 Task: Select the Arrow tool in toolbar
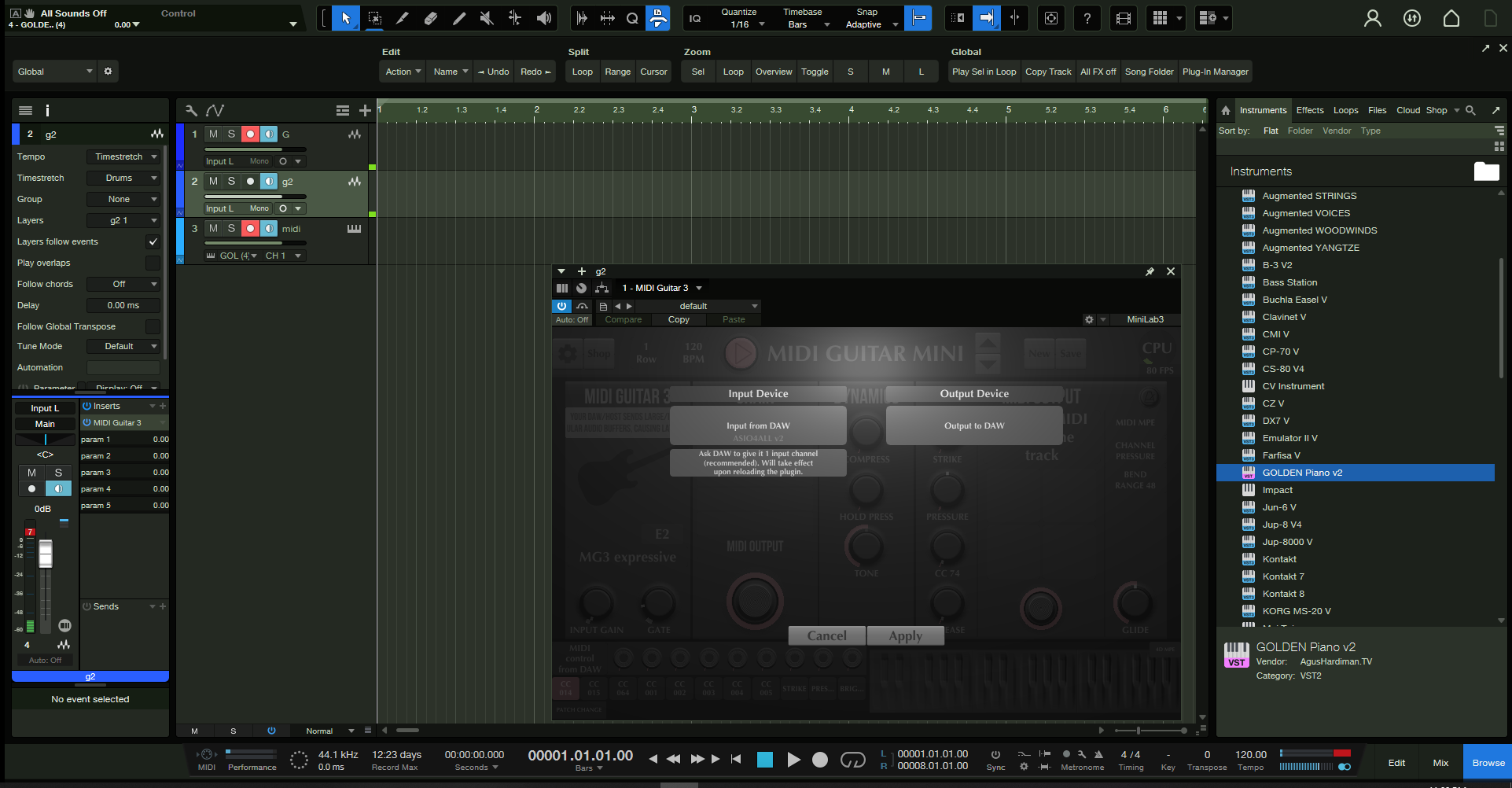coord(346,18)
